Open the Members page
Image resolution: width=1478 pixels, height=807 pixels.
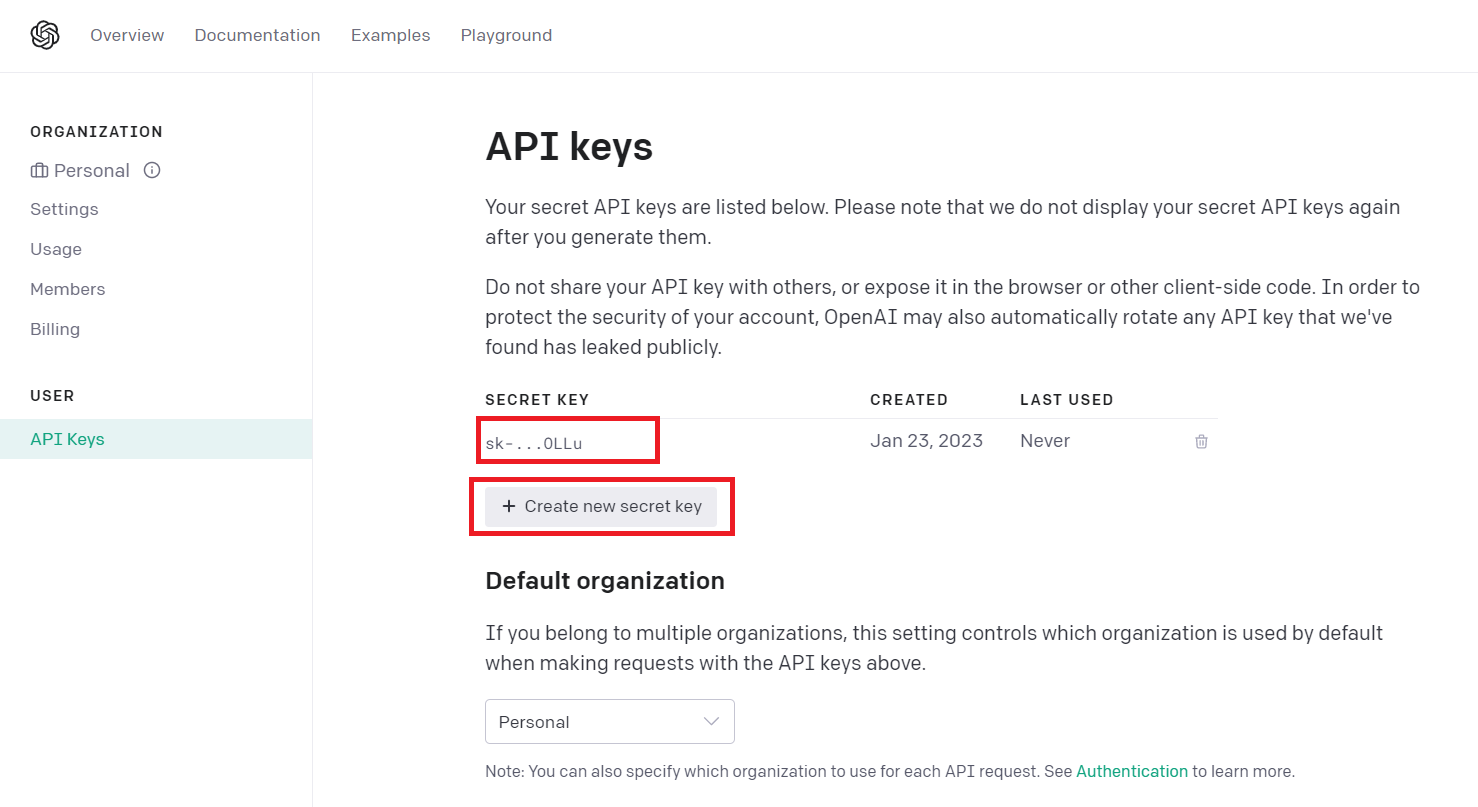[67, 289]
